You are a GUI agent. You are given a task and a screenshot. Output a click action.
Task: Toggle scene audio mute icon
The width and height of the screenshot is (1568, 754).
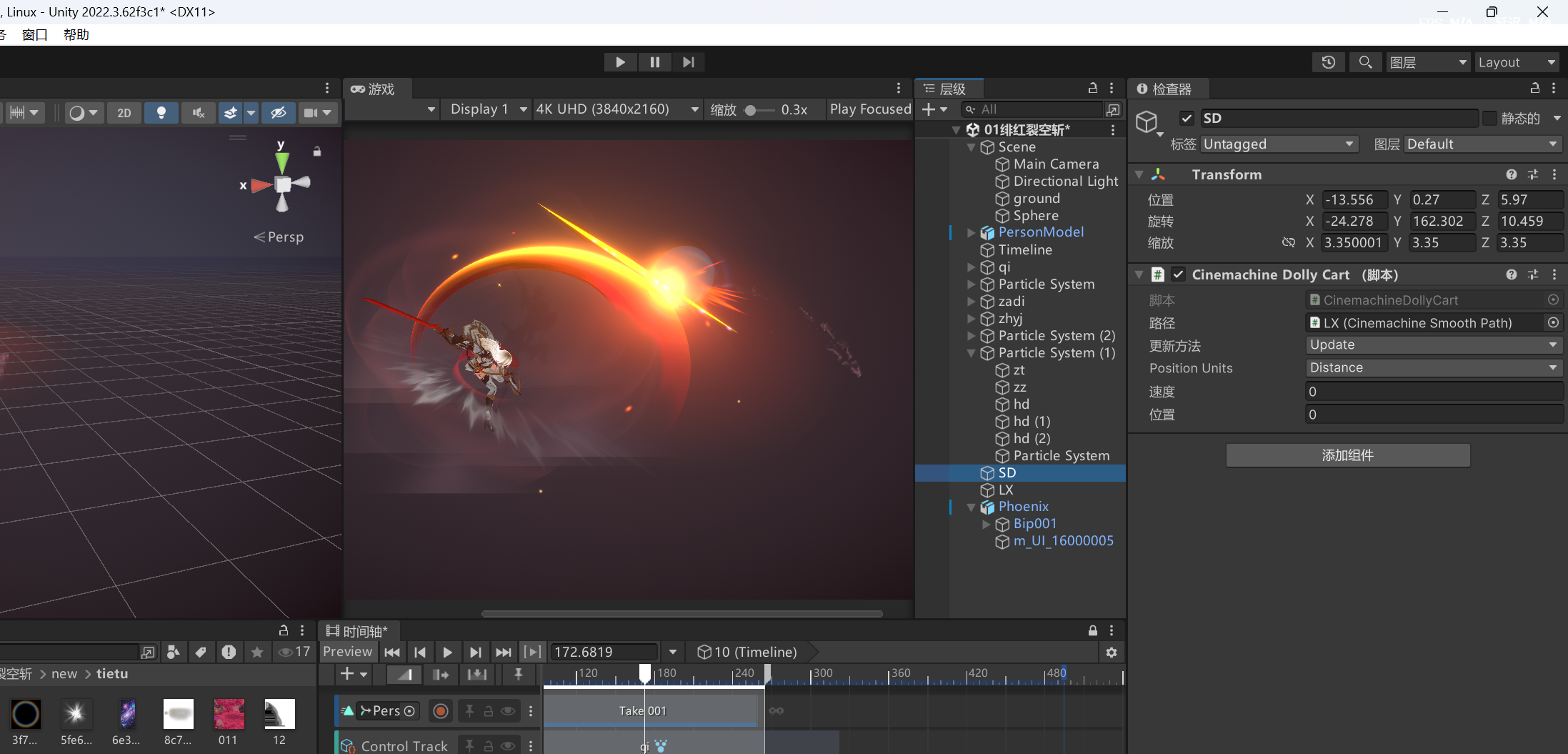point(199,113)
